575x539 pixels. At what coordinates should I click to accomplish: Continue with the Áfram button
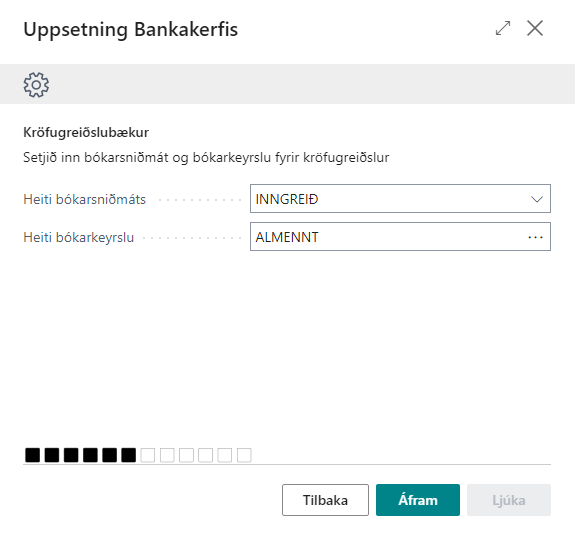click(x=418, y=500)
